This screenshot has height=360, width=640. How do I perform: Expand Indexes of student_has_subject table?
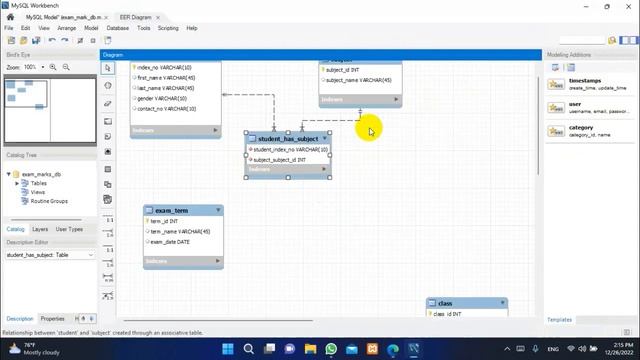coord(324,169)
